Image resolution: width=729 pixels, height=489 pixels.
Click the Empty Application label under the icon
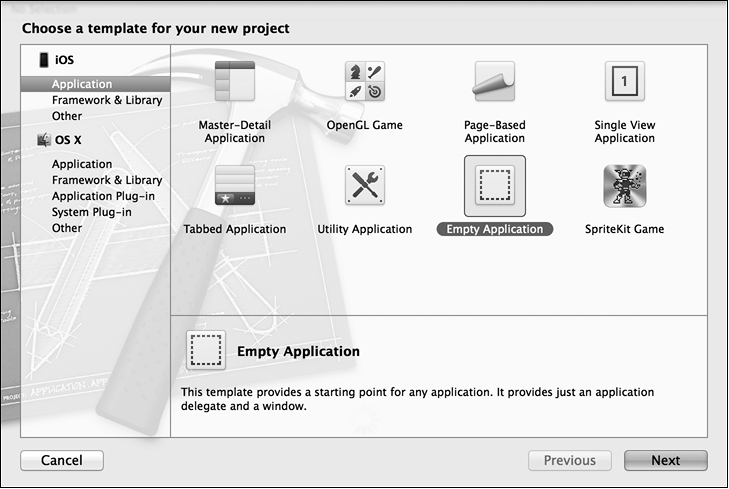[494, 229]
